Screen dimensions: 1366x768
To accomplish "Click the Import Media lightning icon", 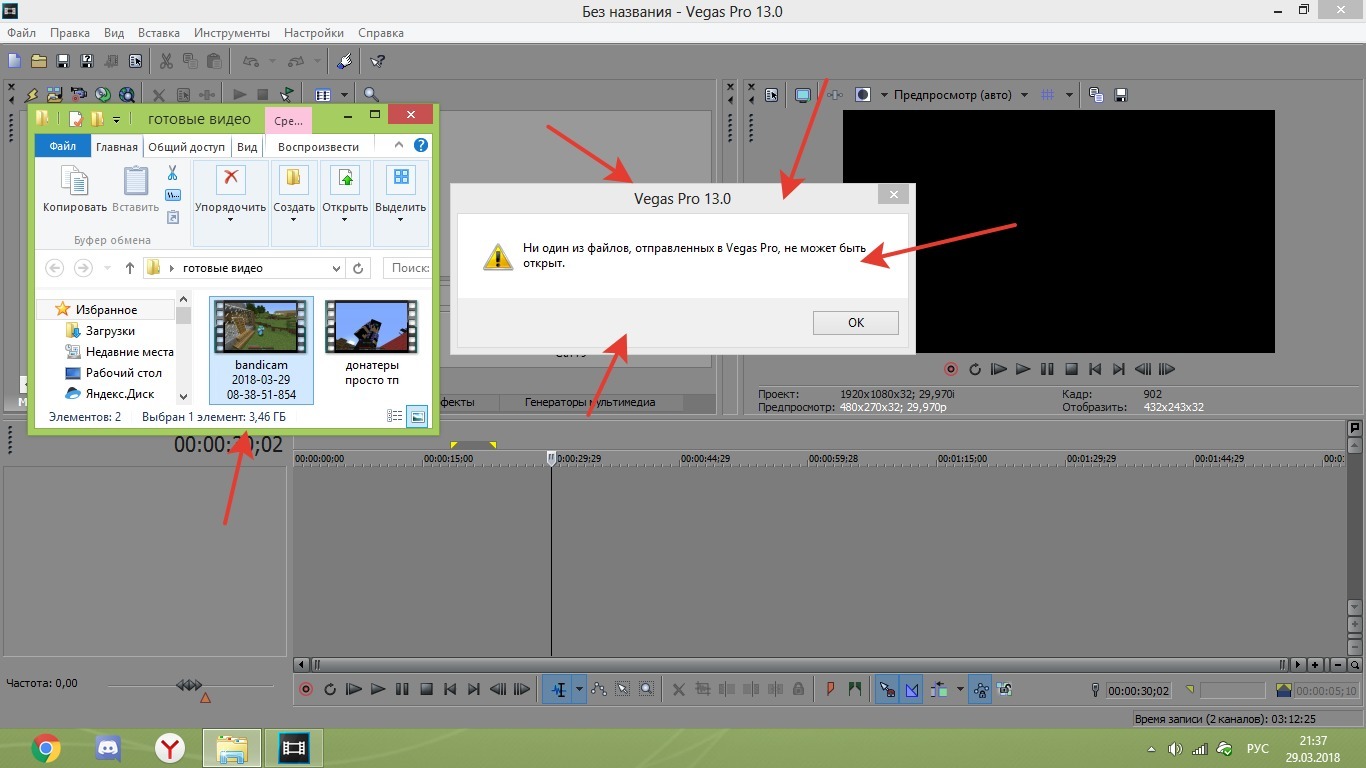I will [31, 95].
